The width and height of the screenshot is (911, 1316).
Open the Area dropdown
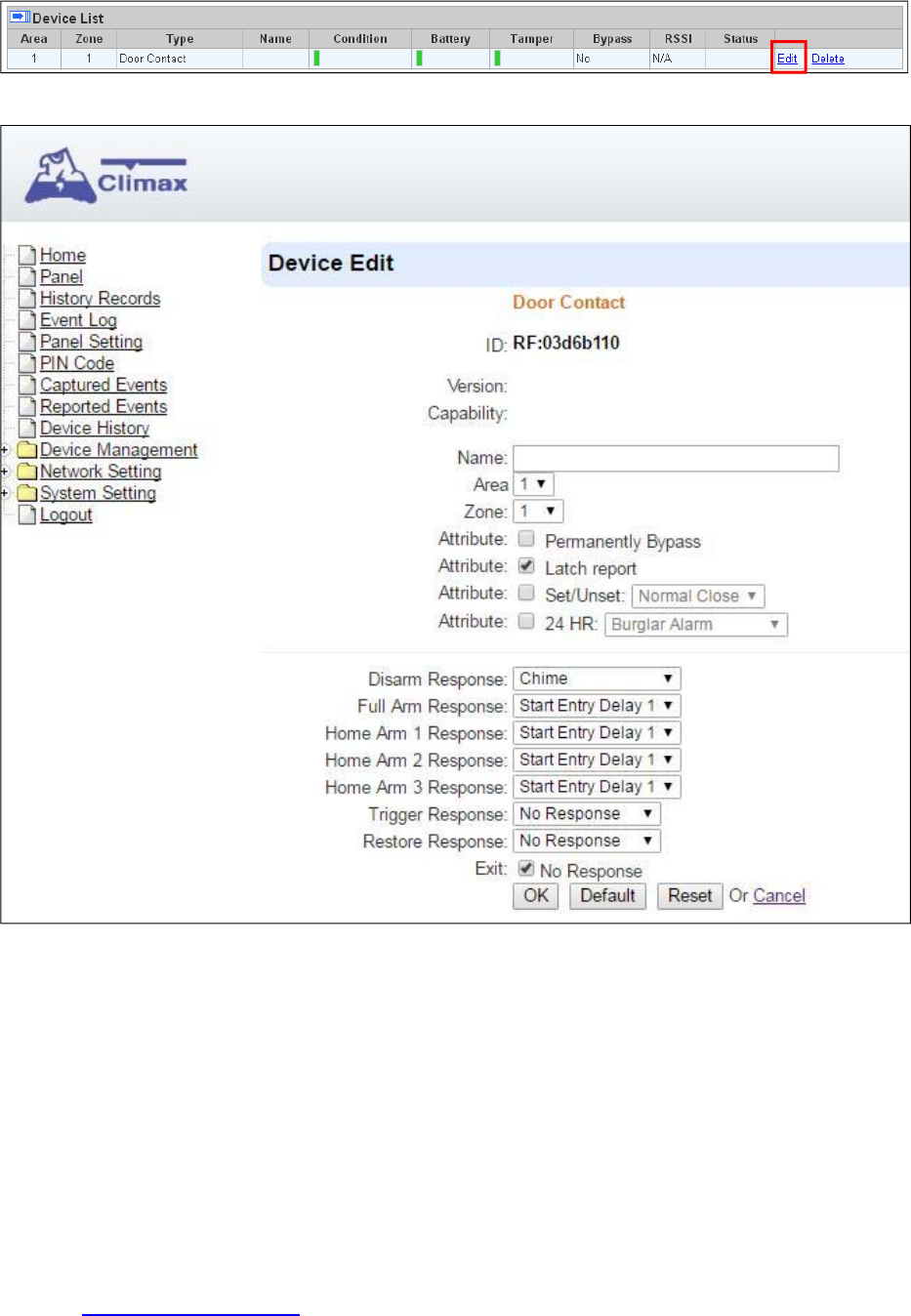tap(534, 484)
